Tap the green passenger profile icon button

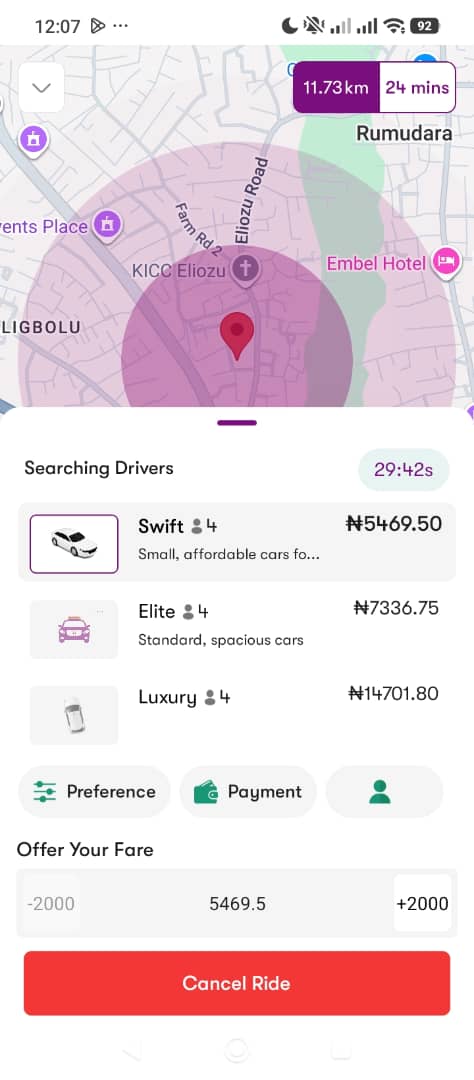384,791
